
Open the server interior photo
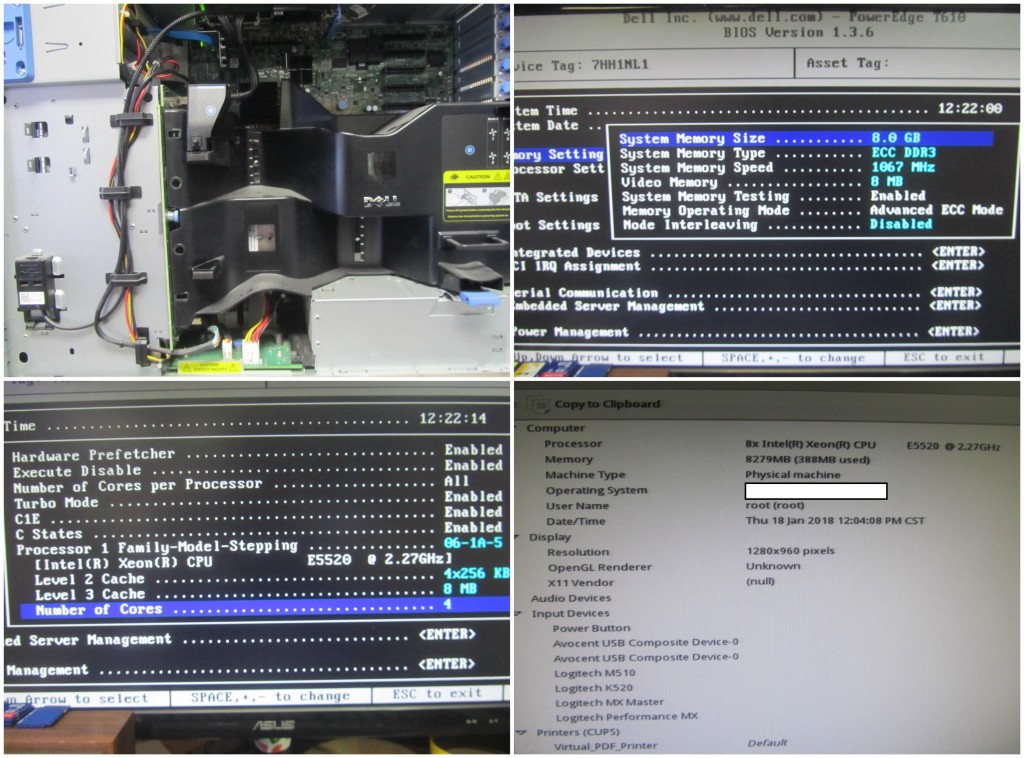[x=257, y=189]
